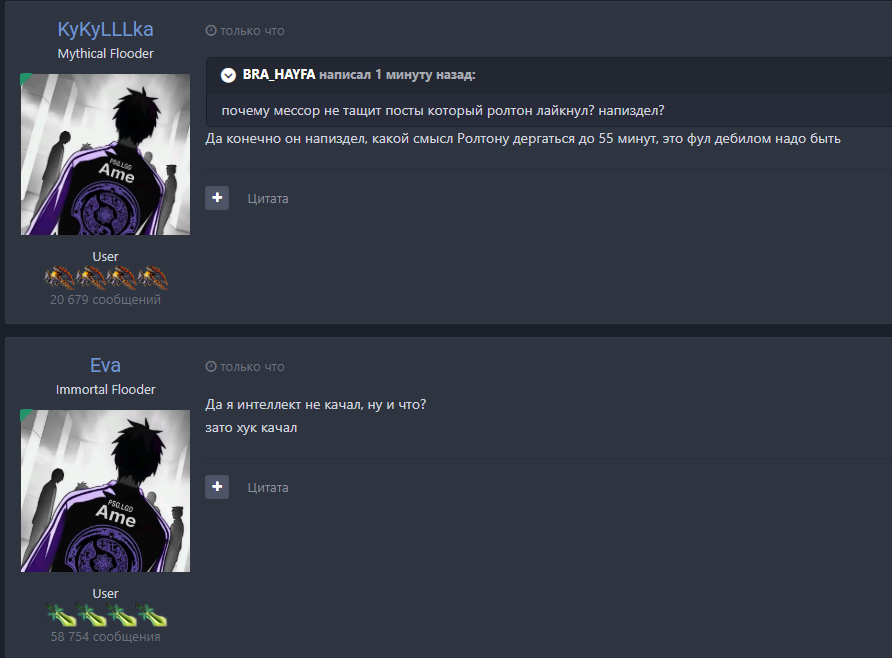Click the quoted text about мессор and ролтон
This screenshot has width=892, height=658.
click(x=443, y=110)
